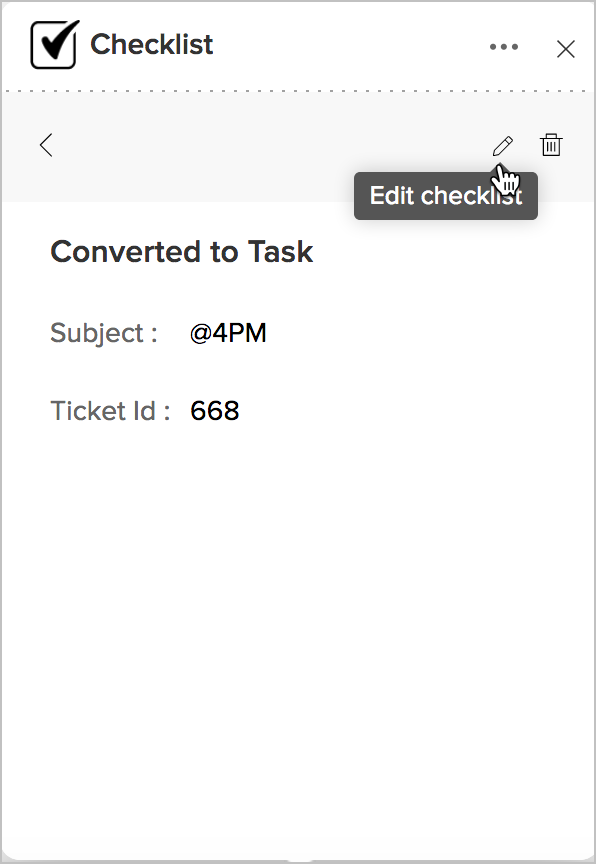Click the dark Edit checklist tooltip
Viewport: 596px width, 864px height.
[446, 196]
